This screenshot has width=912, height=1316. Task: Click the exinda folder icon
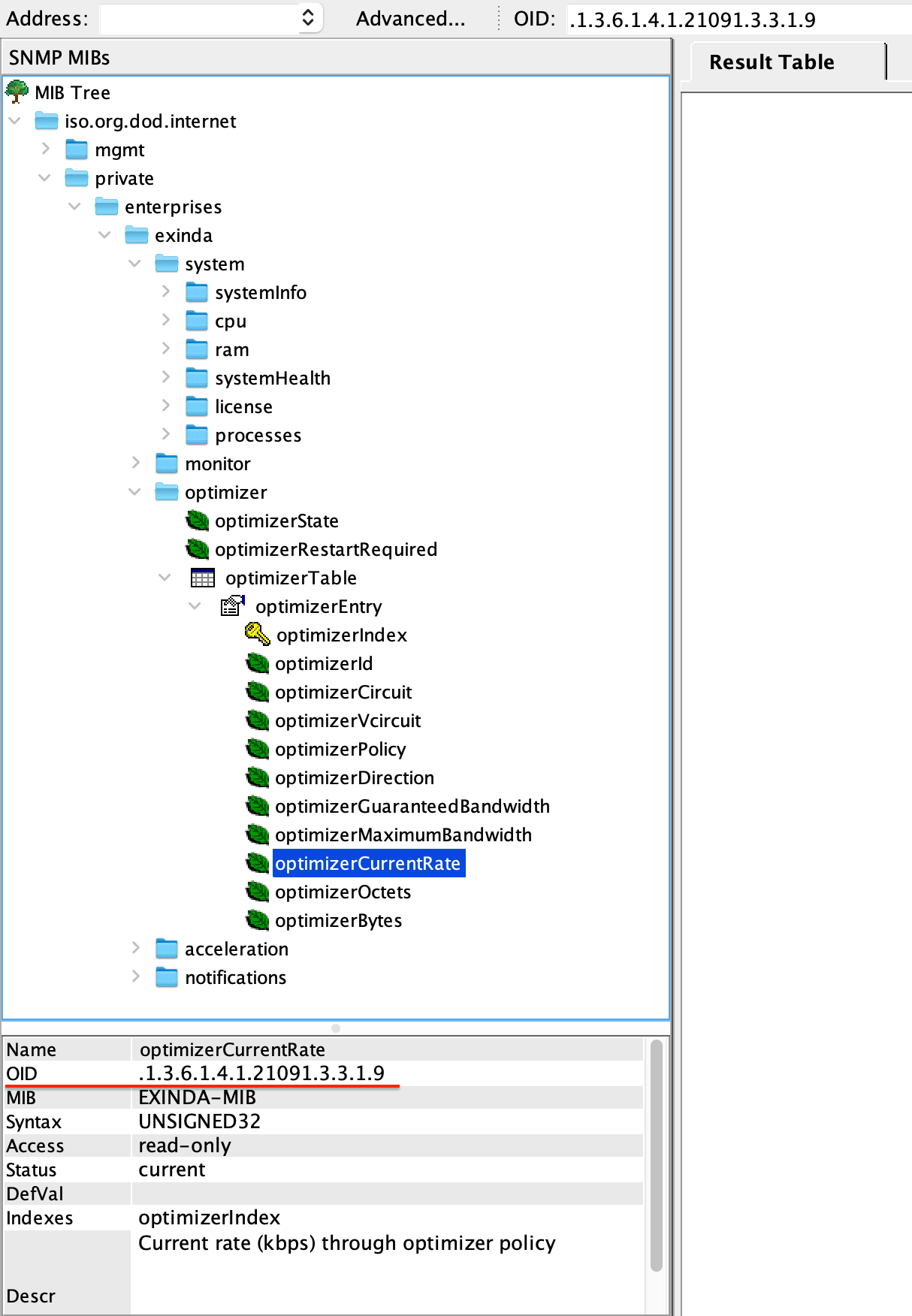[x=137, y=235]
